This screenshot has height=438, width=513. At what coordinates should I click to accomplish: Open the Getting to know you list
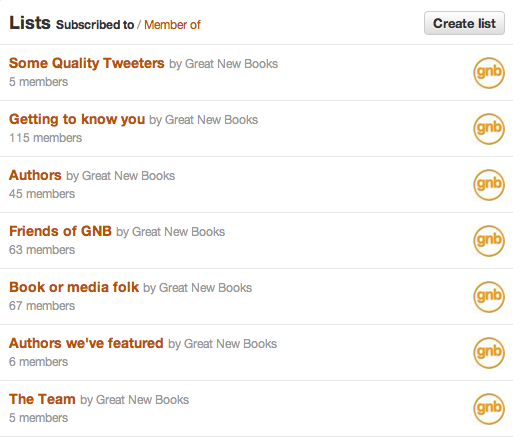pyautogui.click(x=77, y=119)
